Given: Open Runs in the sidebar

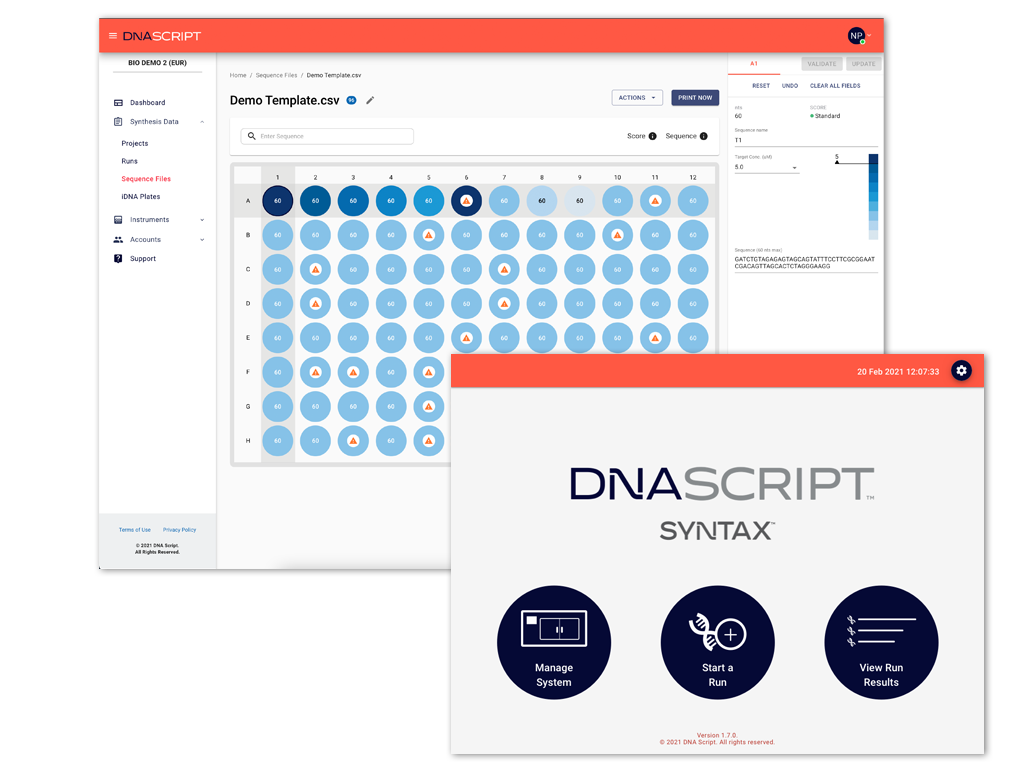Looking at the screenshot, I should tap(129, 161).
